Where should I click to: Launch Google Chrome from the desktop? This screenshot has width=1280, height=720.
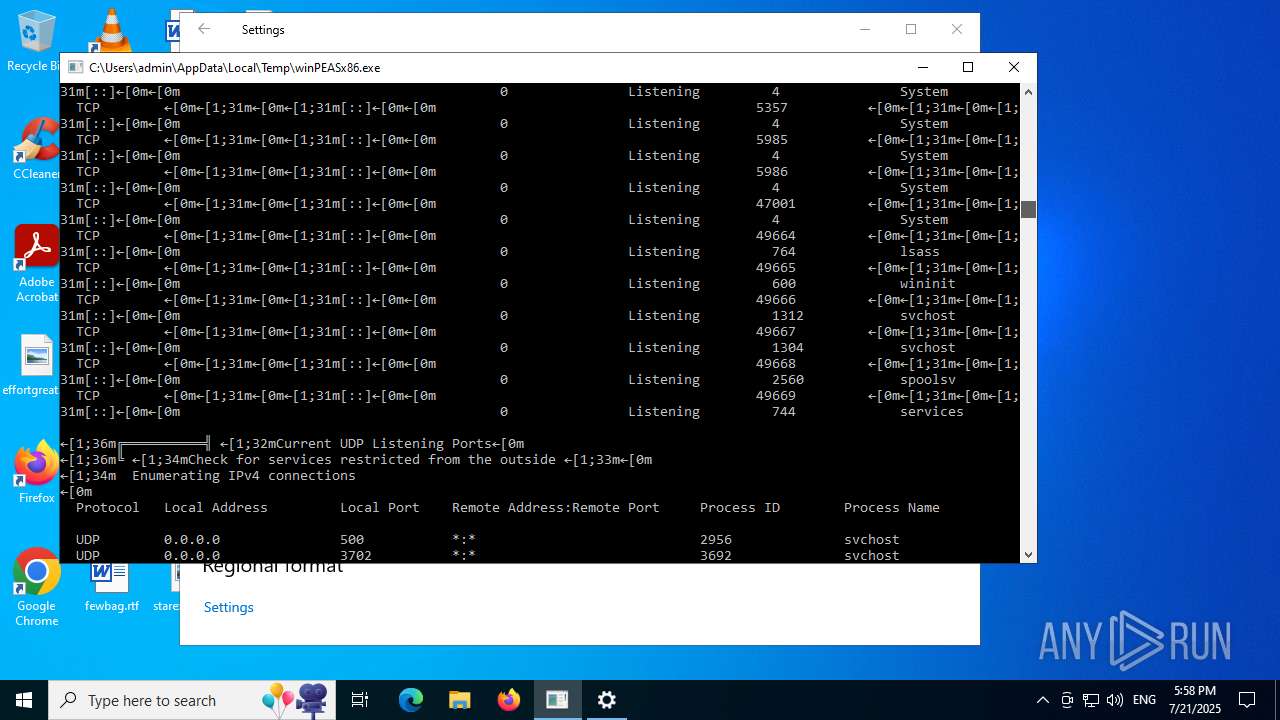tap(36, 587)
